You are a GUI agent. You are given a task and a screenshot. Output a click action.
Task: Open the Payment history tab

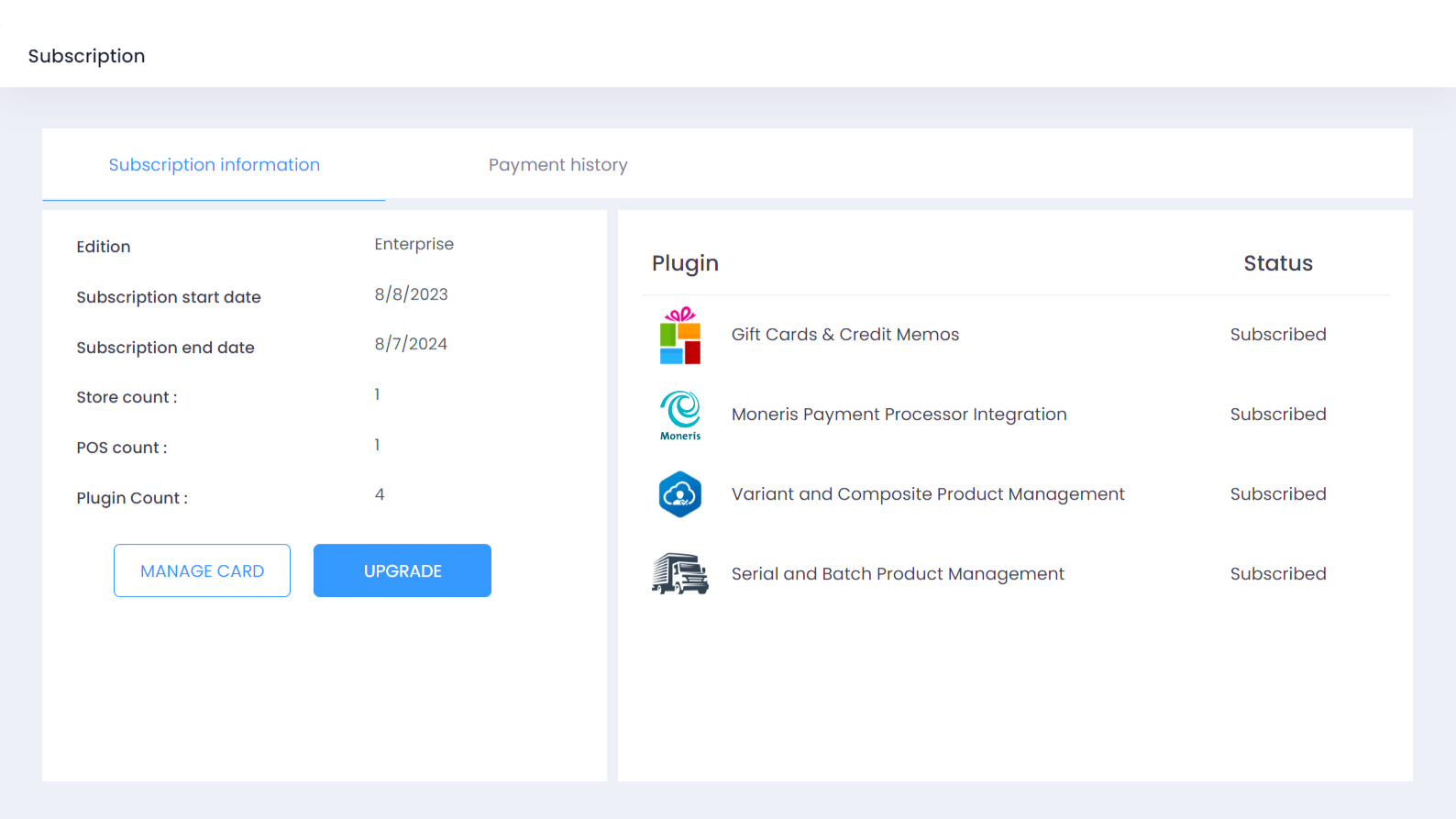[557, 165]
